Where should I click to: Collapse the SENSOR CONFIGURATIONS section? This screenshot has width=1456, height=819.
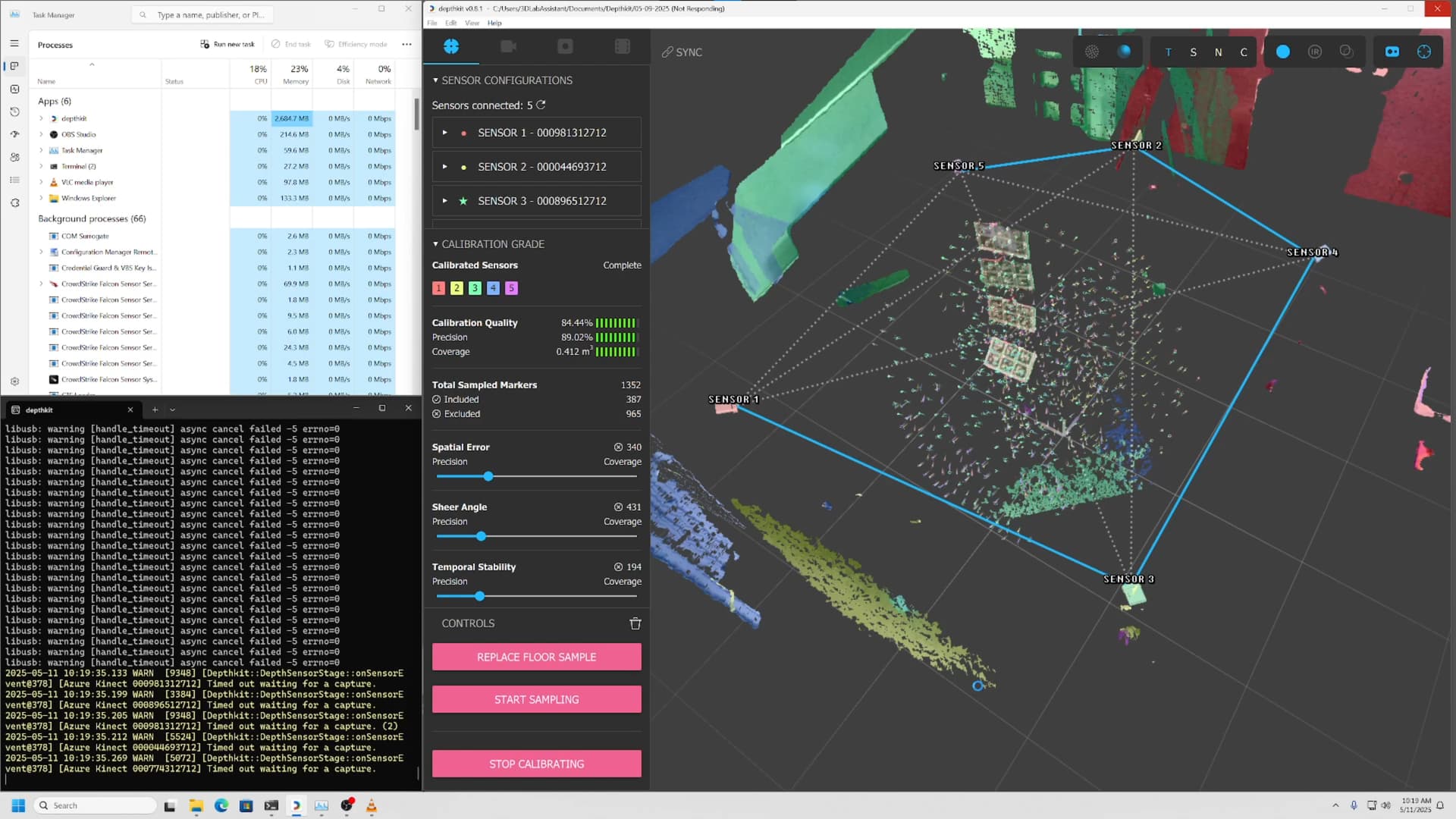click(x=435, y=80)
